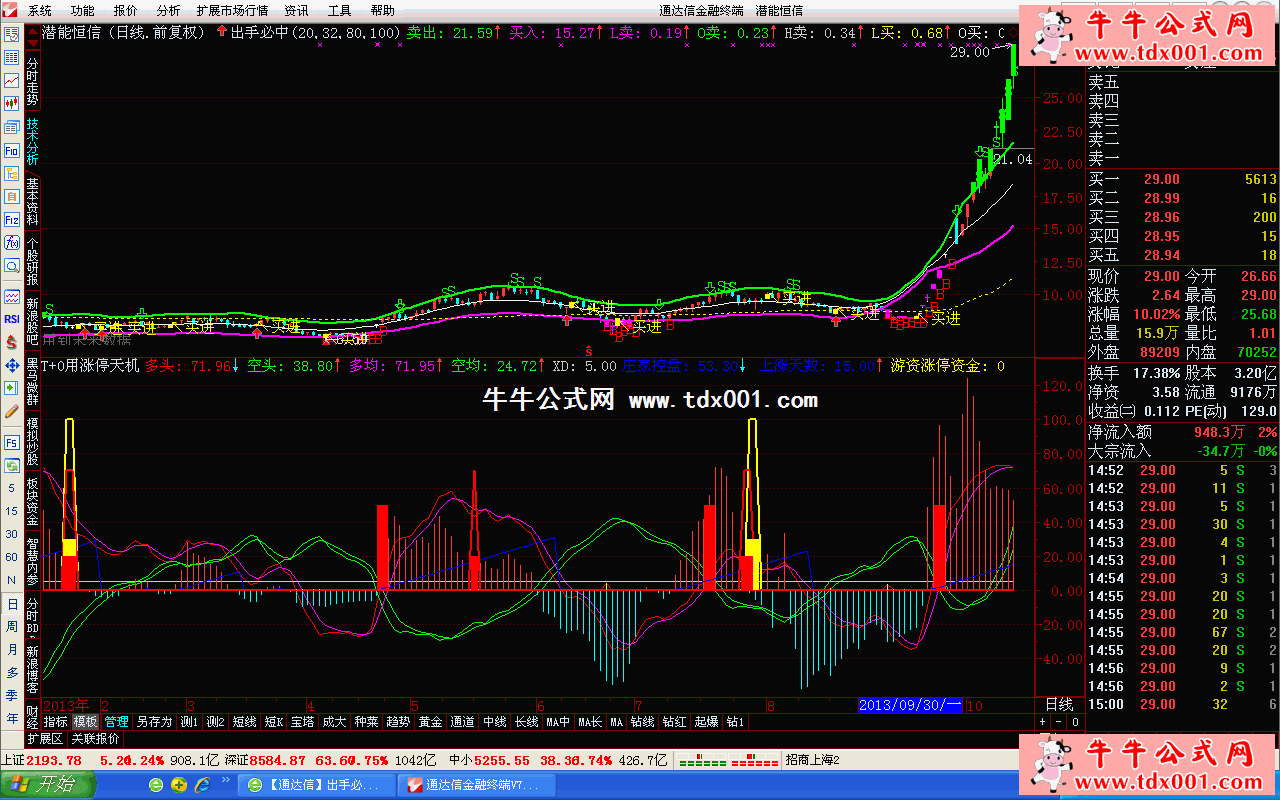Select the multi-period (多) button
This screenshot has width=1280, height=800.
12,672
